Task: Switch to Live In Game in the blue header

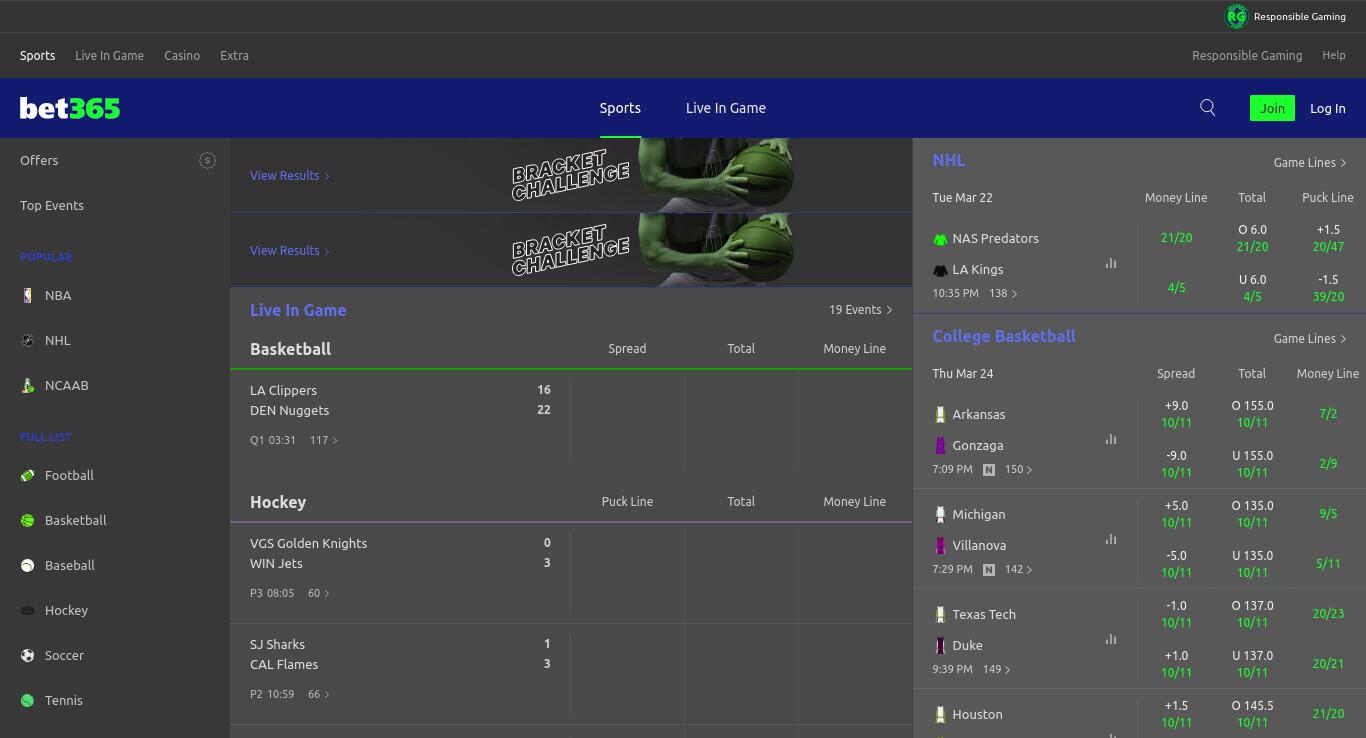Action: (726, 108)
